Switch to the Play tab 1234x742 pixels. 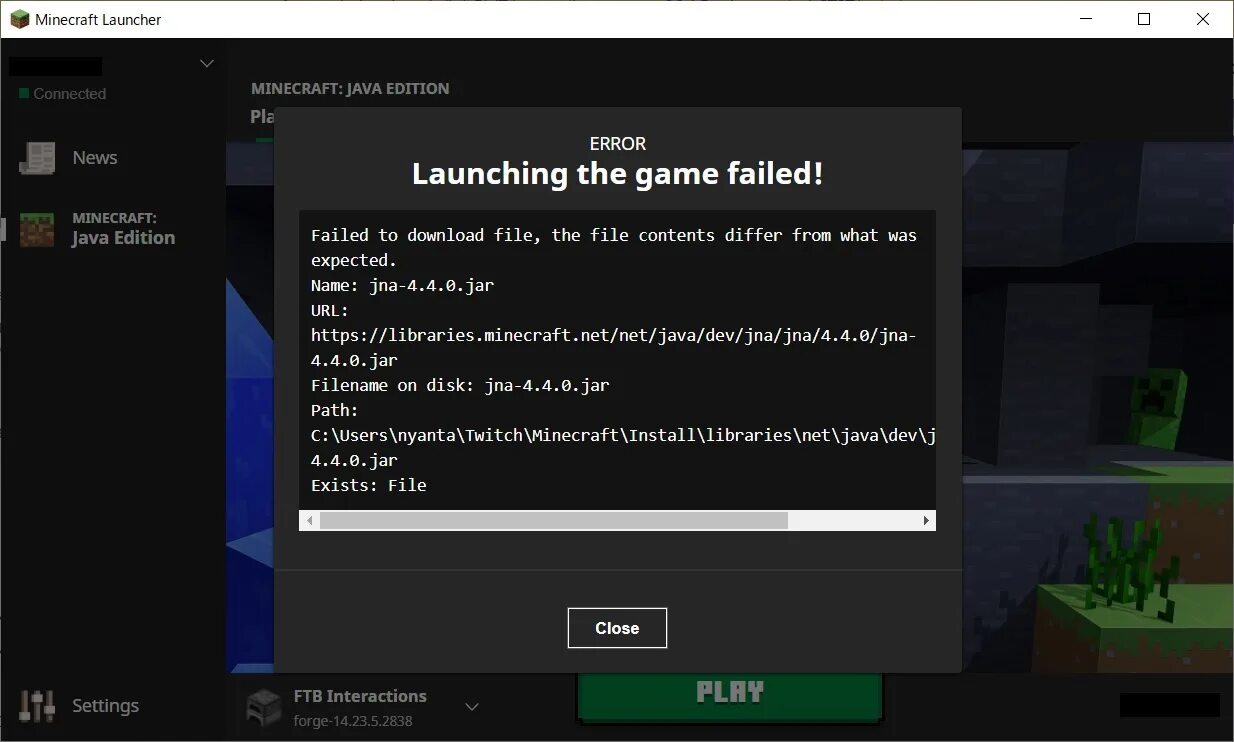pos(262,117)
